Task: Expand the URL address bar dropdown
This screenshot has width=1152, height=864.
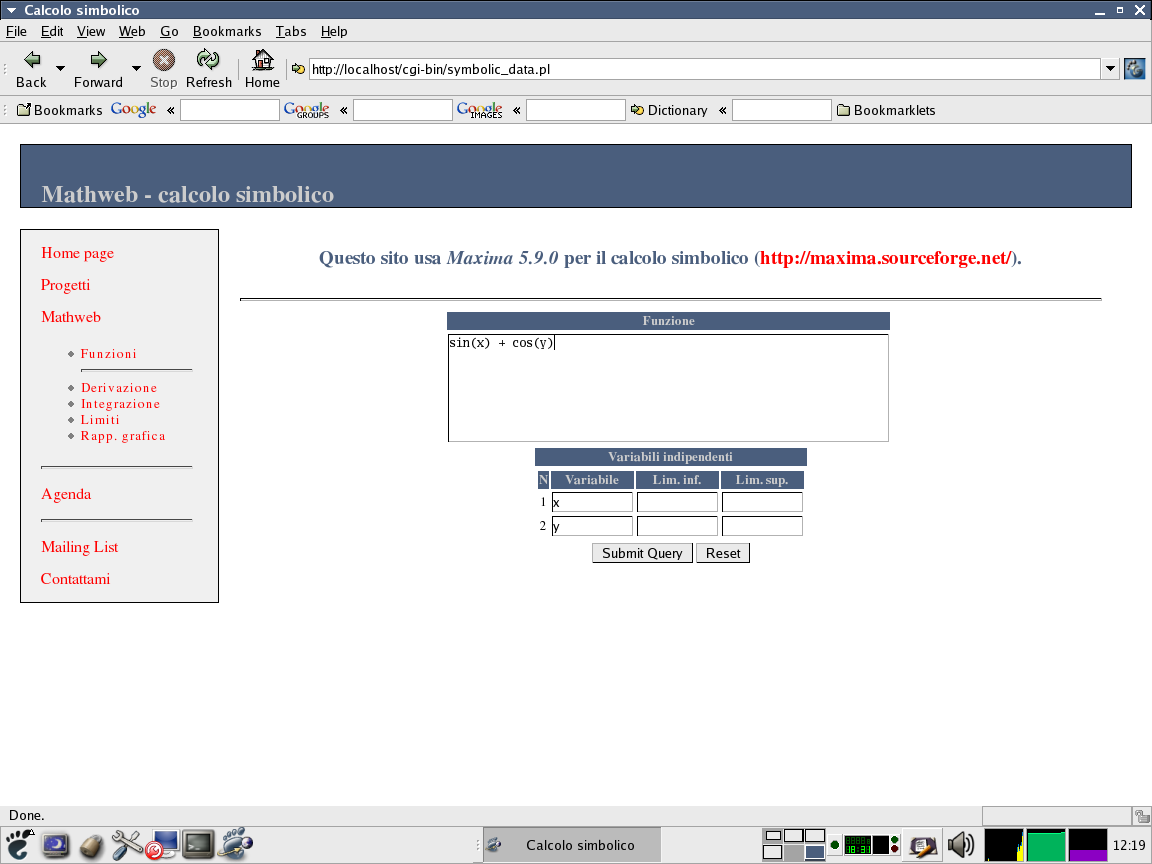Action: [x=1110, y=69]
